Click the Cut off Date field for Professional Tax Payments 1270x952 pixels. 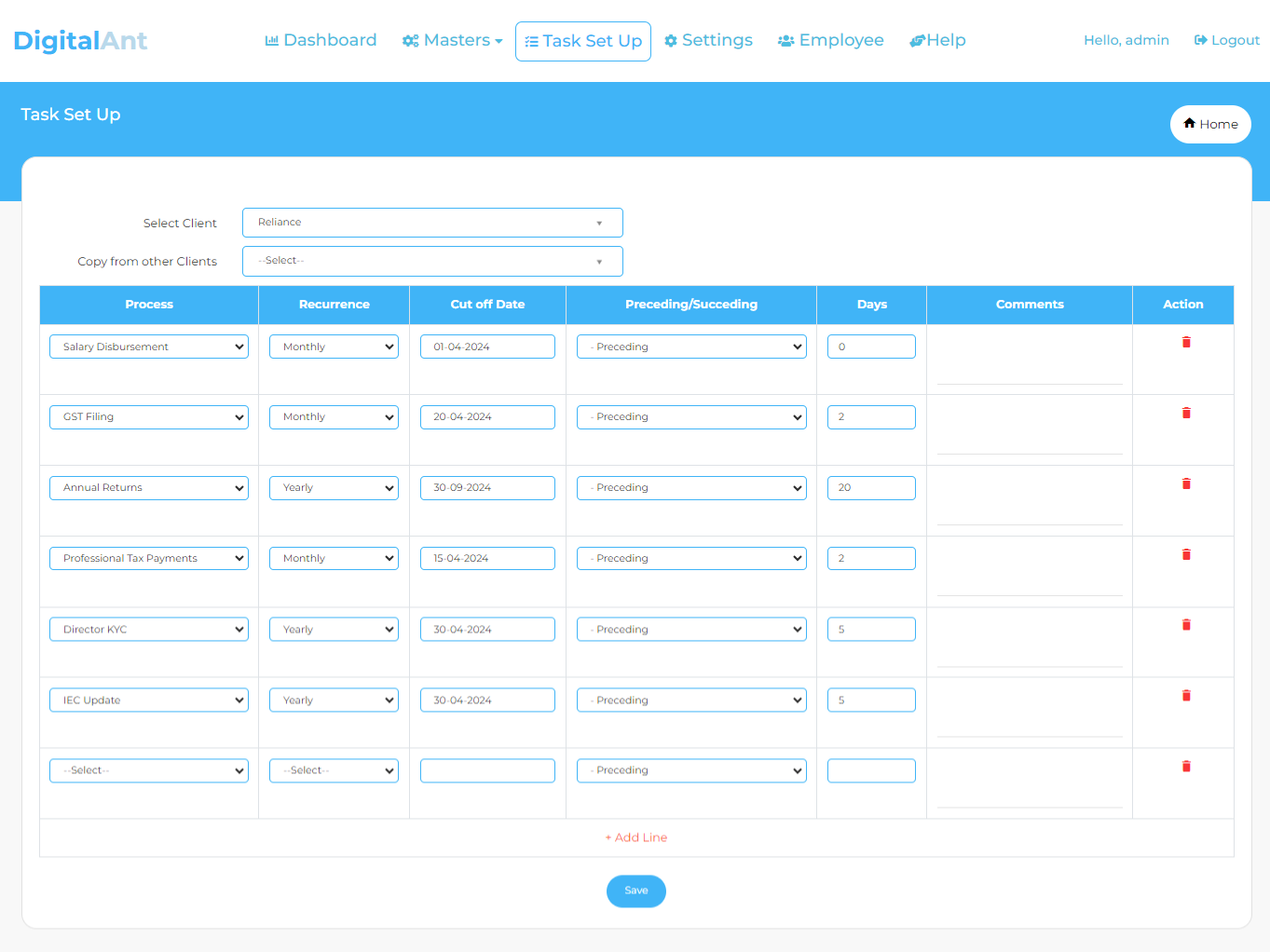coord(486,558)
